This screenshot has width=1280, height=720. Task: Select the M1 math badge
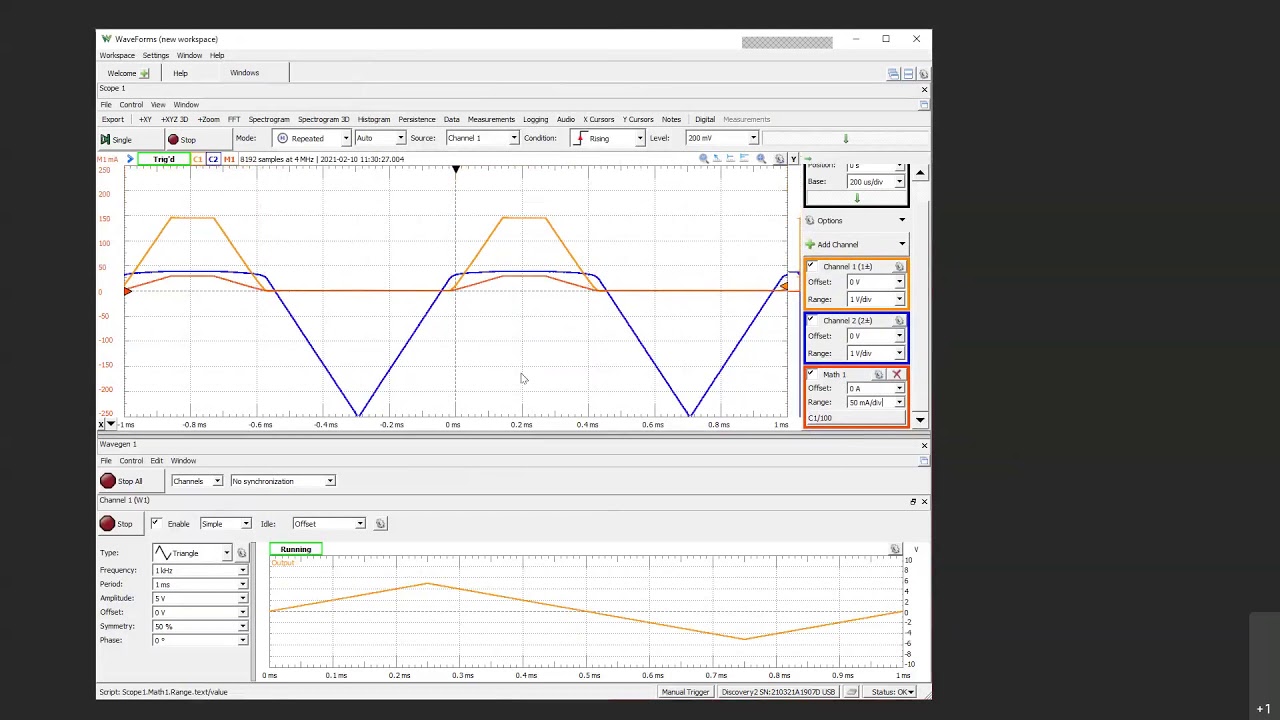point(229,159)
